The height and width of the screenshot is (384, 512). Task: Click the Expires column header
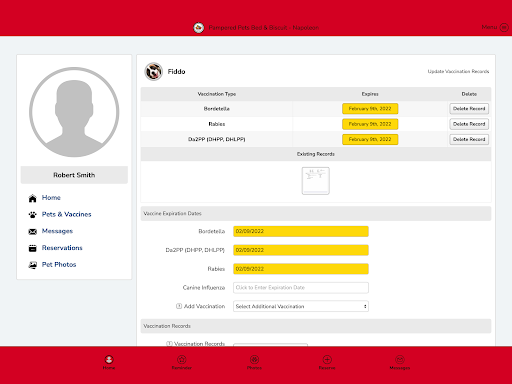coord(370,94)
